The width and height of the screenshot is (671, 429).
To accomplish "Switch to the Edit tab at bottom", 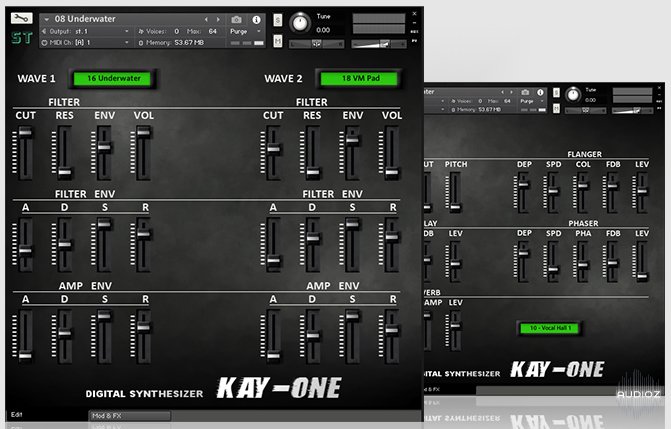I will click(x=17, y=414).
